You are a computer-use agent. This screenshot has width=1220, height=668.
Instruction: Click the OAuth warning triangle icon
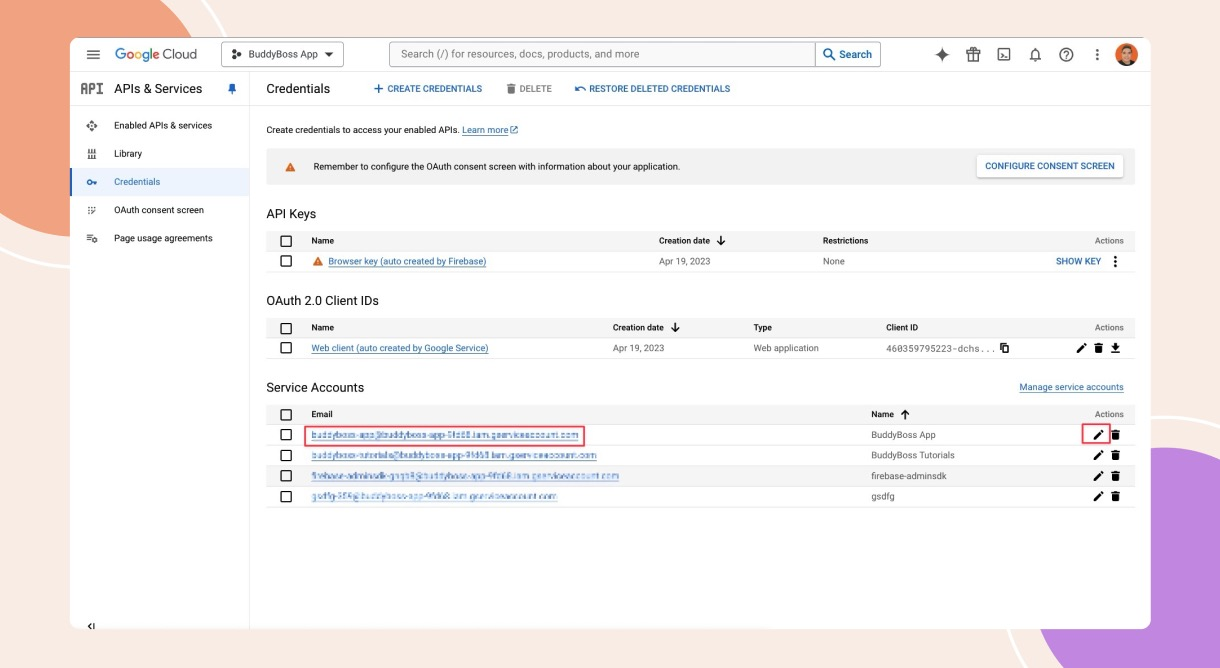tap(290, 167)
